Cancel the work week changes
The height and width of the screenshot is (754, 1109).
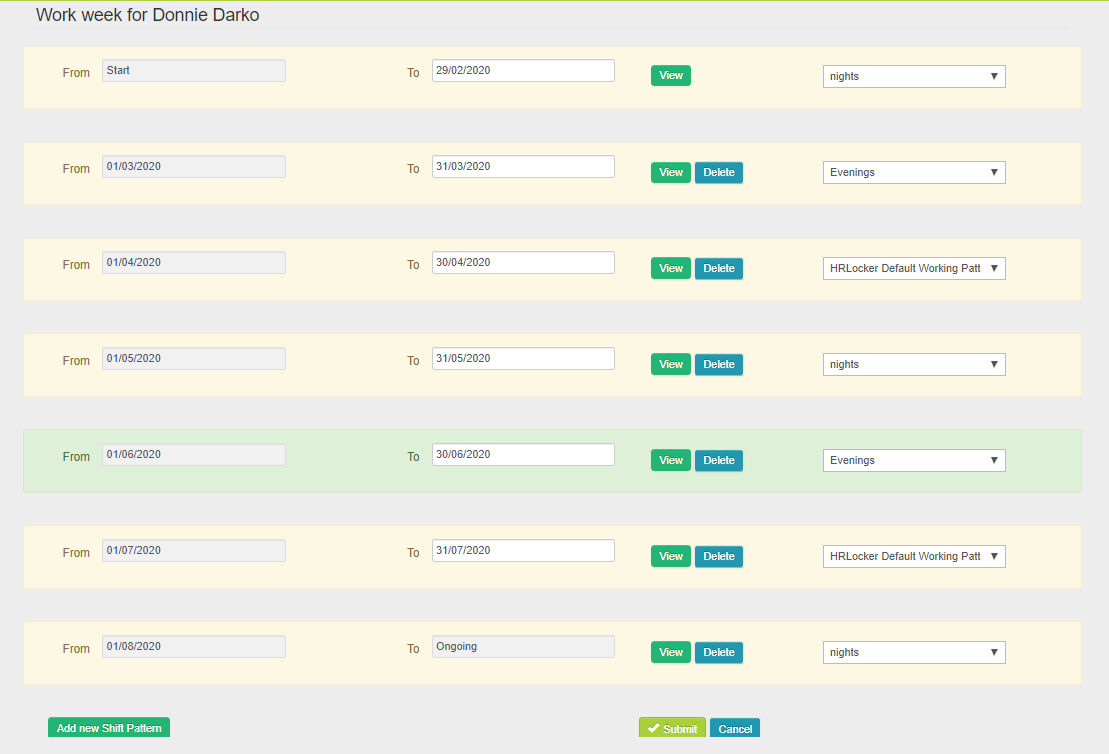pos(734,728)
